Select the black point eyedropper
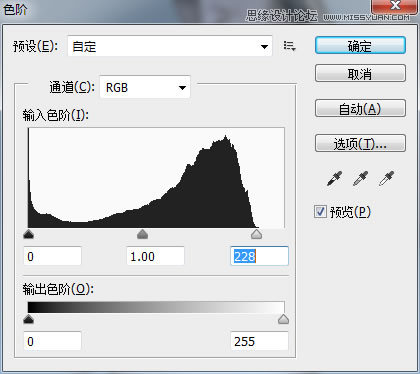Screen dimensions: 420x374 335,178
